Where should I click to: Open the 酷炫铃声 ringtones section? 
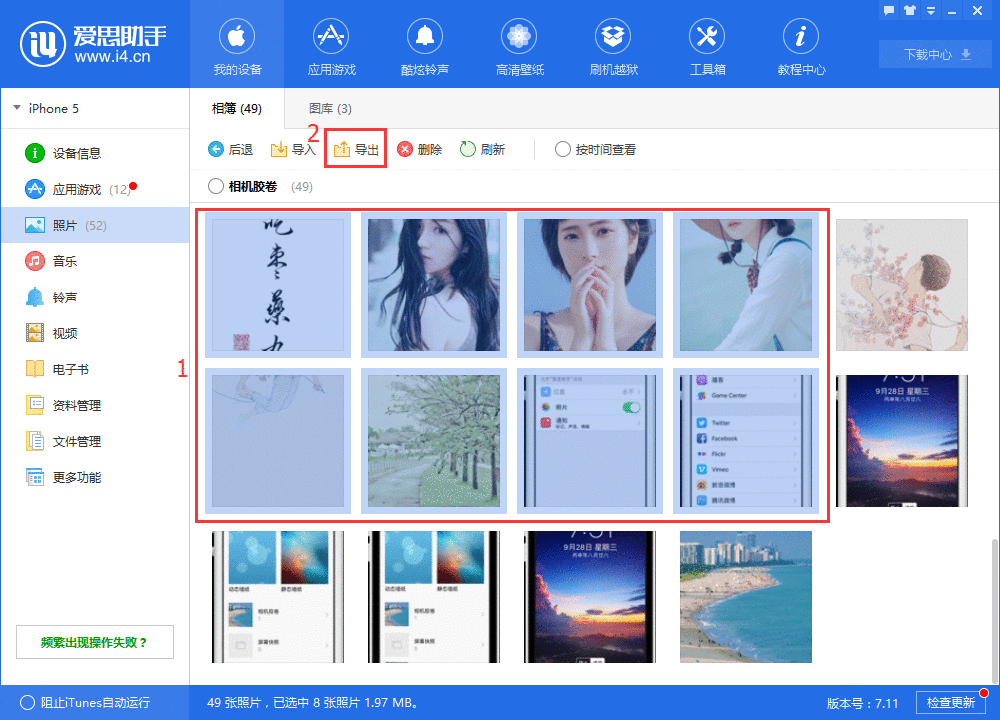[425, 45]
